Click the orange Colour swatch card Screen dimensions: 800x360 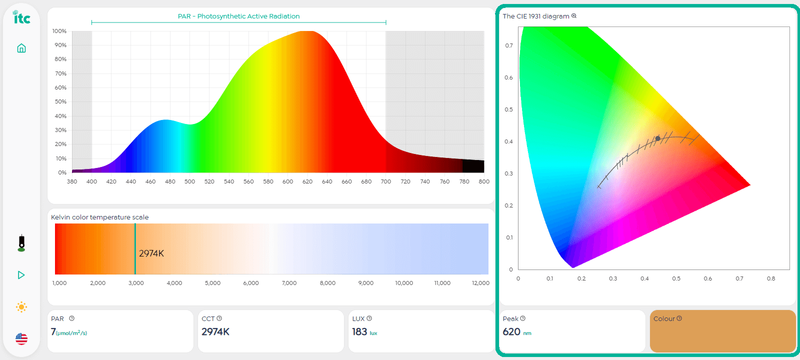[722, 331]
